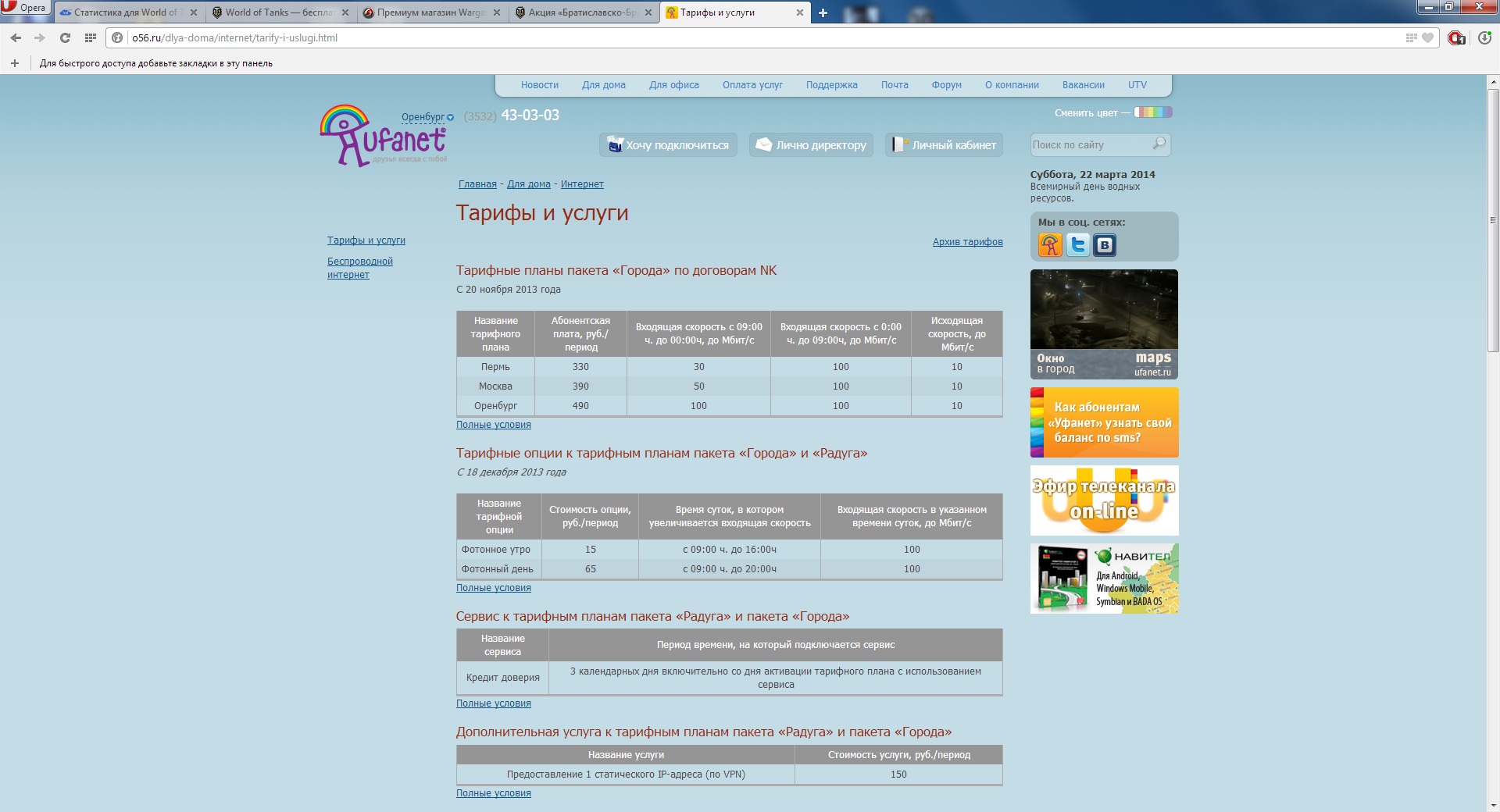The image size is (1500, 812).
Task: Open the downloads icon in the toolbar
Action: point(1484,37)
